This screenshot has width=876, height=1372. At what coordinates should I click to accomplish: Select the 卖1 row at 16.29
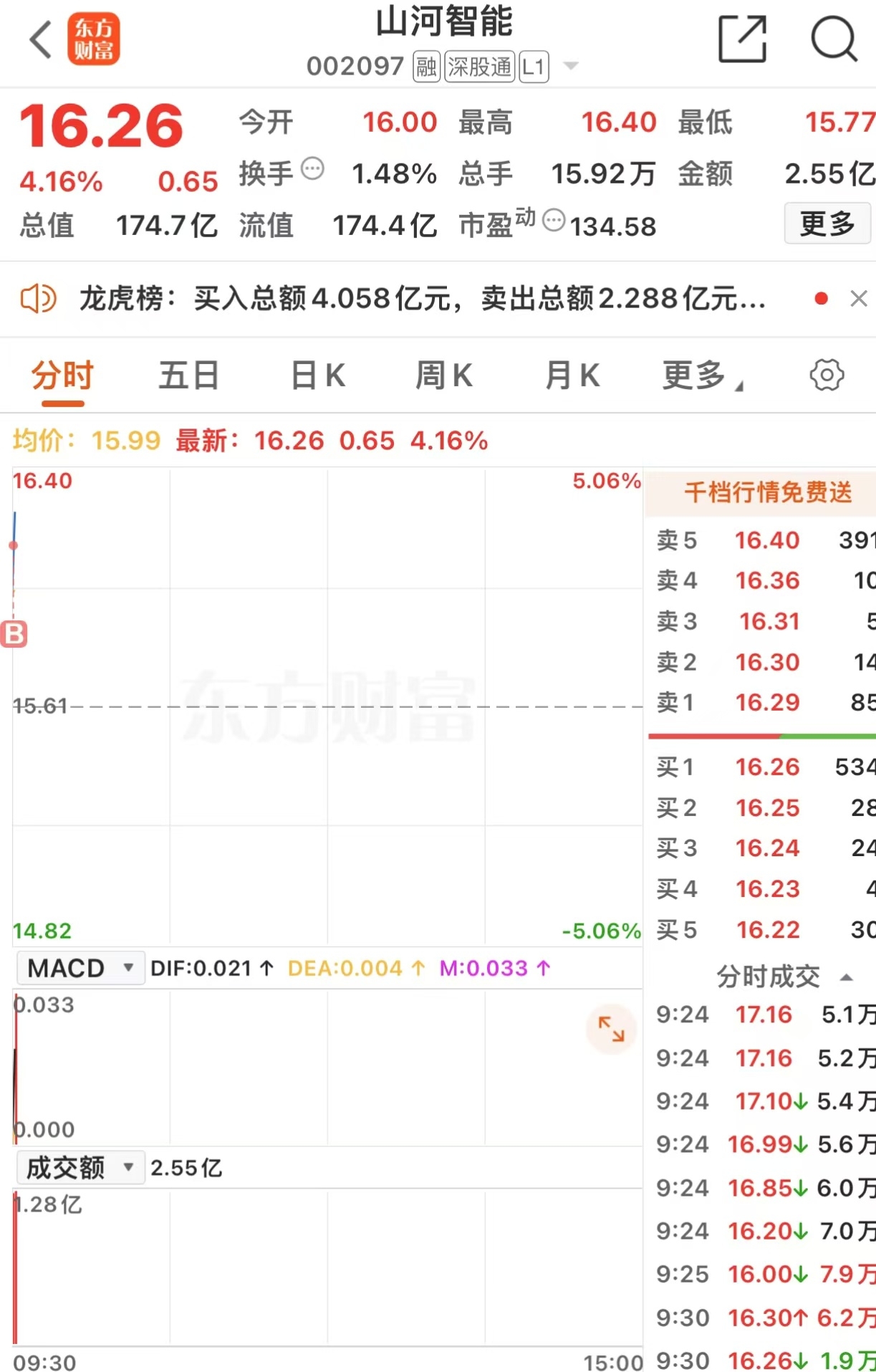pos(761,702)
